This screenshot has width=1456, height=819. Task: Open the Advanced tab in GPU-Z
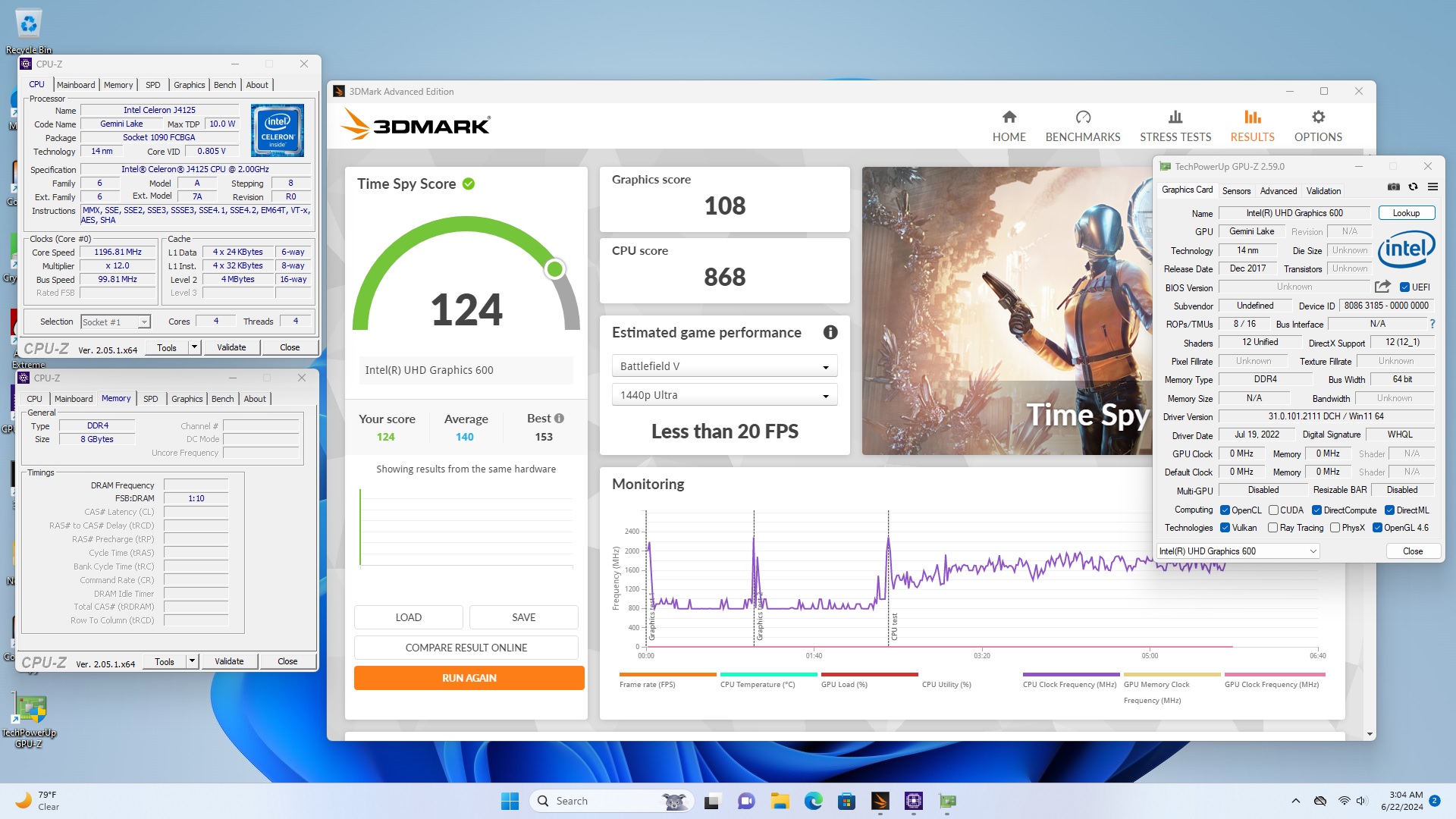[x=1279, y=190]
